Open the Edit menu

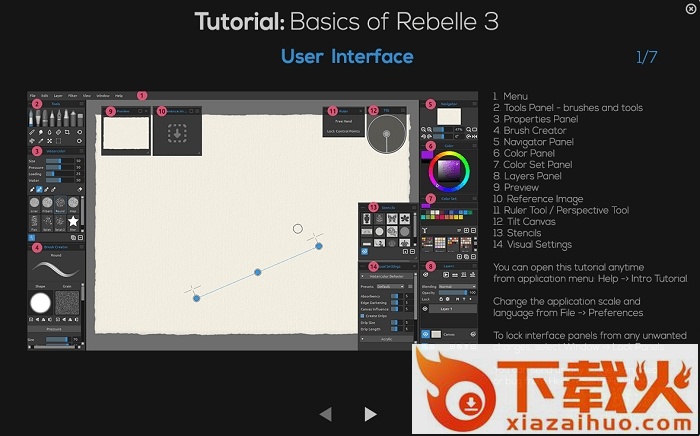45,96
